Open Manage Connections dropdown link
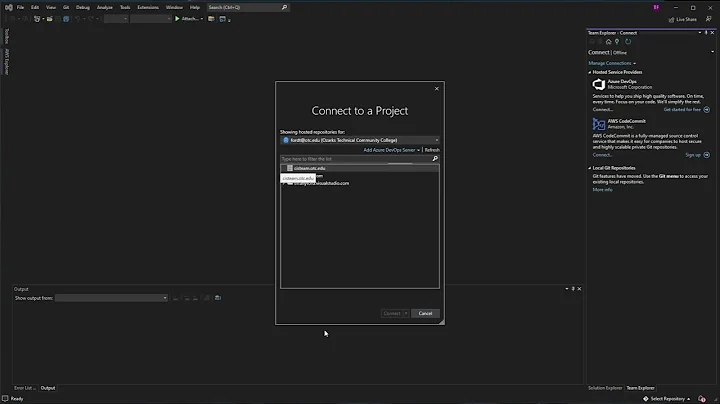Viewport: 720px width, 404px height. (x=612, y=63)
